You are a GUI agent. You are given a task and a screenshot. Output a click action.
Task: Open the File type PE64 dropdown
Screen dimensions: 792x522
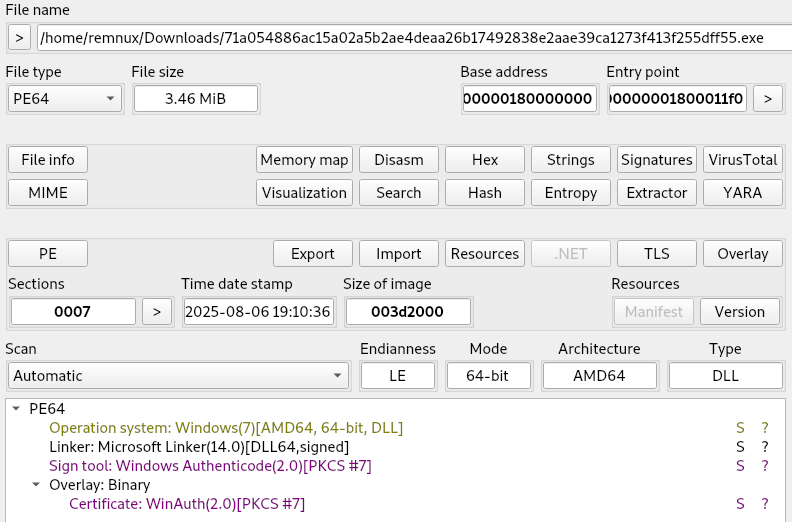[65, 99]
